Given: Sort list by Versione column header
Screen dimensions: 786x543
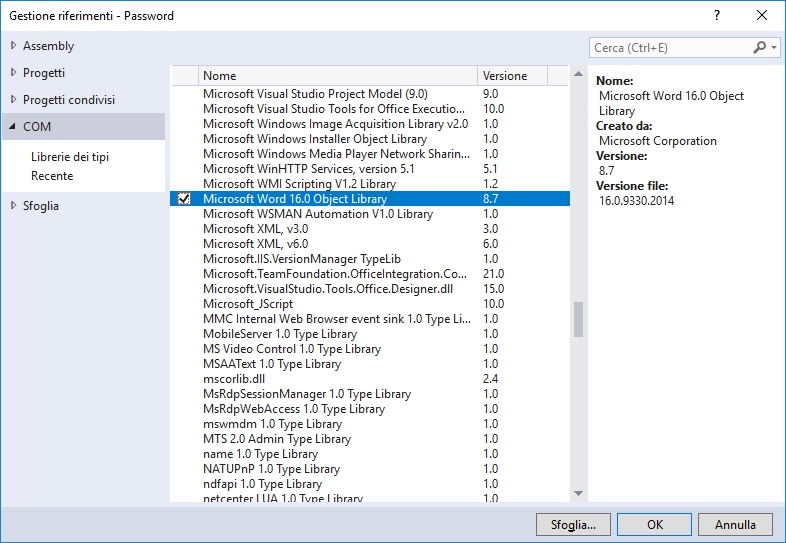Looking at the screenshot, I should [512, 76].
